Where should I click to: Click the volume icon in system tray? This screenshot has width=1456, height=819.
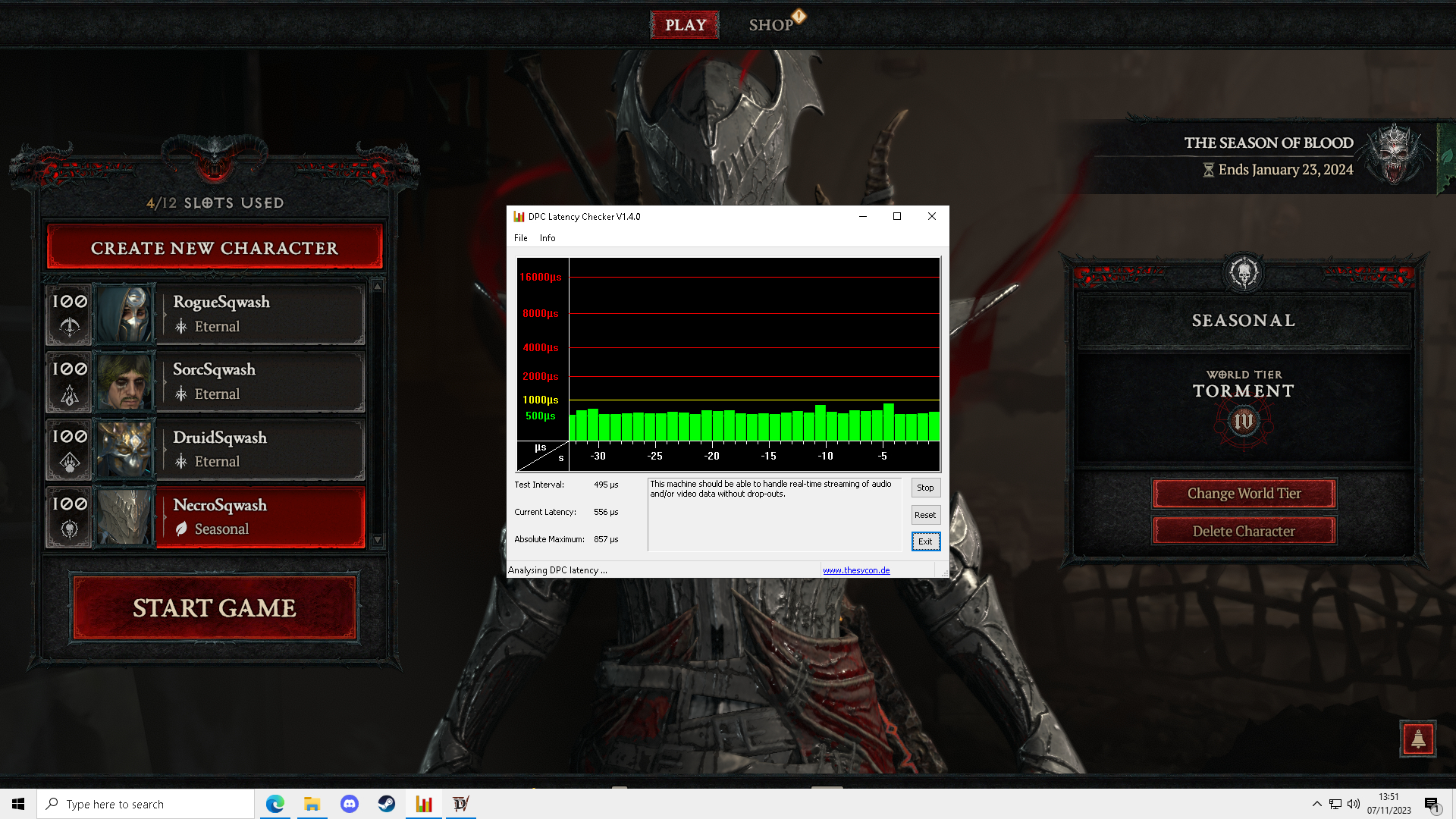[x=1354, y=804]
